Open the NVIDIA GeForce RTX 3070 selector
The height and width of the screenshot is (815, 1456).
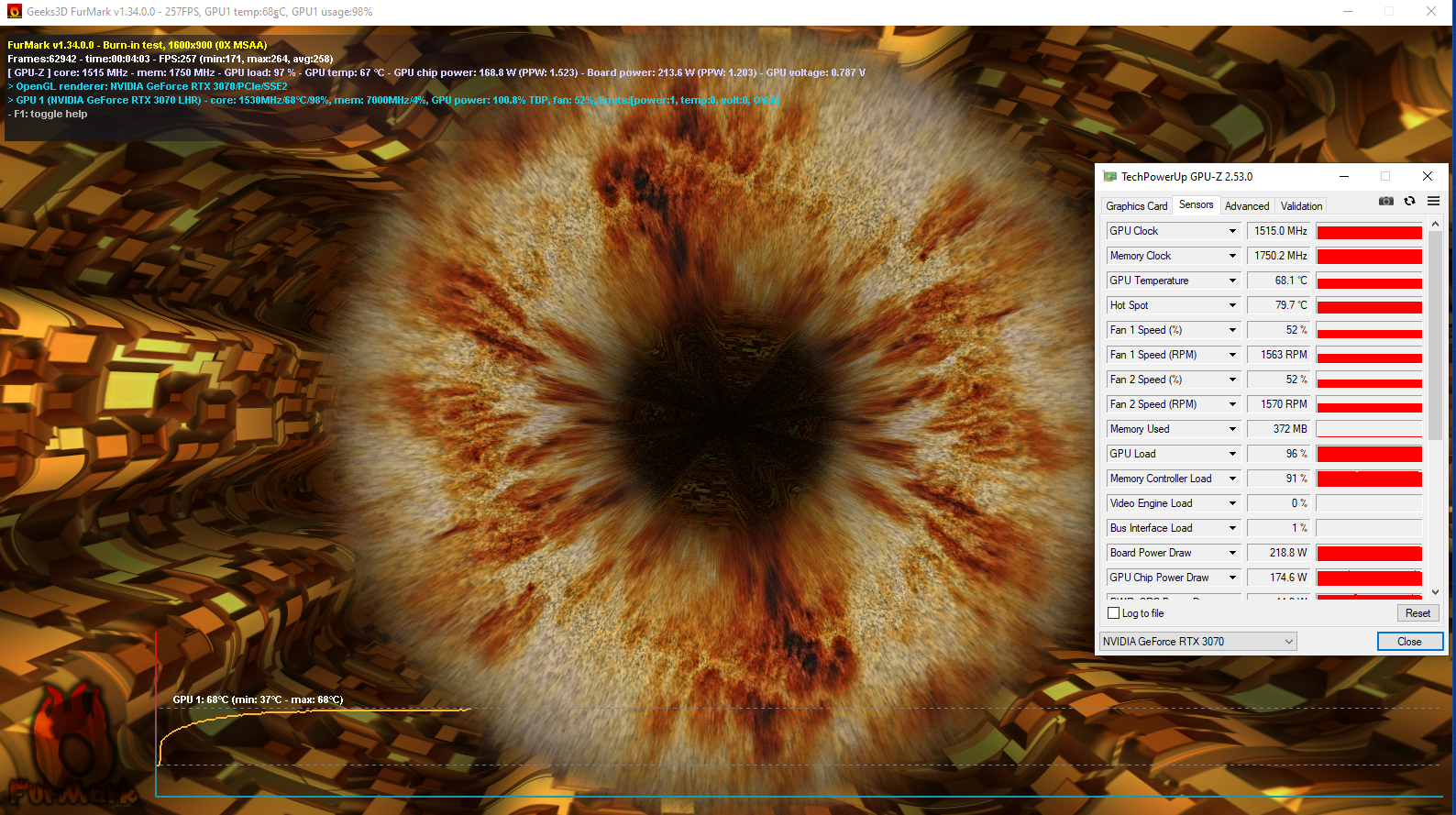1197,642
